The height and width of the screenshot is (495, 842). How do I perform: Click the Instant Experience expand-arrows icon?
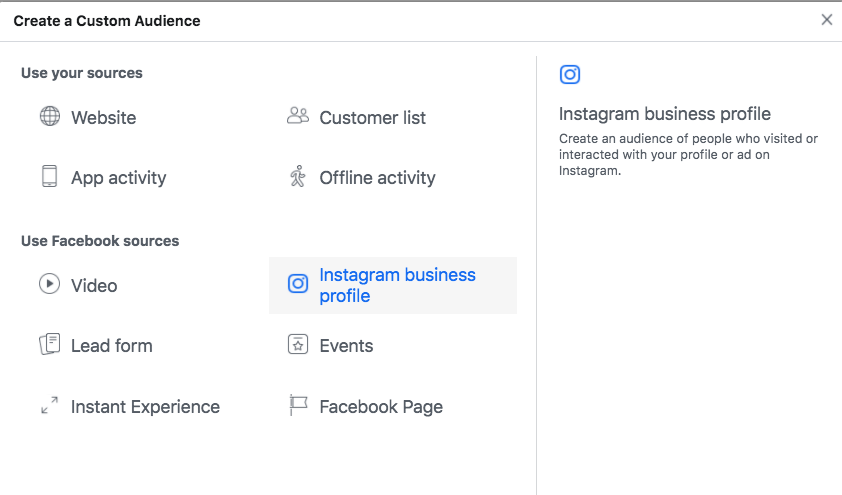coord(49,405)
